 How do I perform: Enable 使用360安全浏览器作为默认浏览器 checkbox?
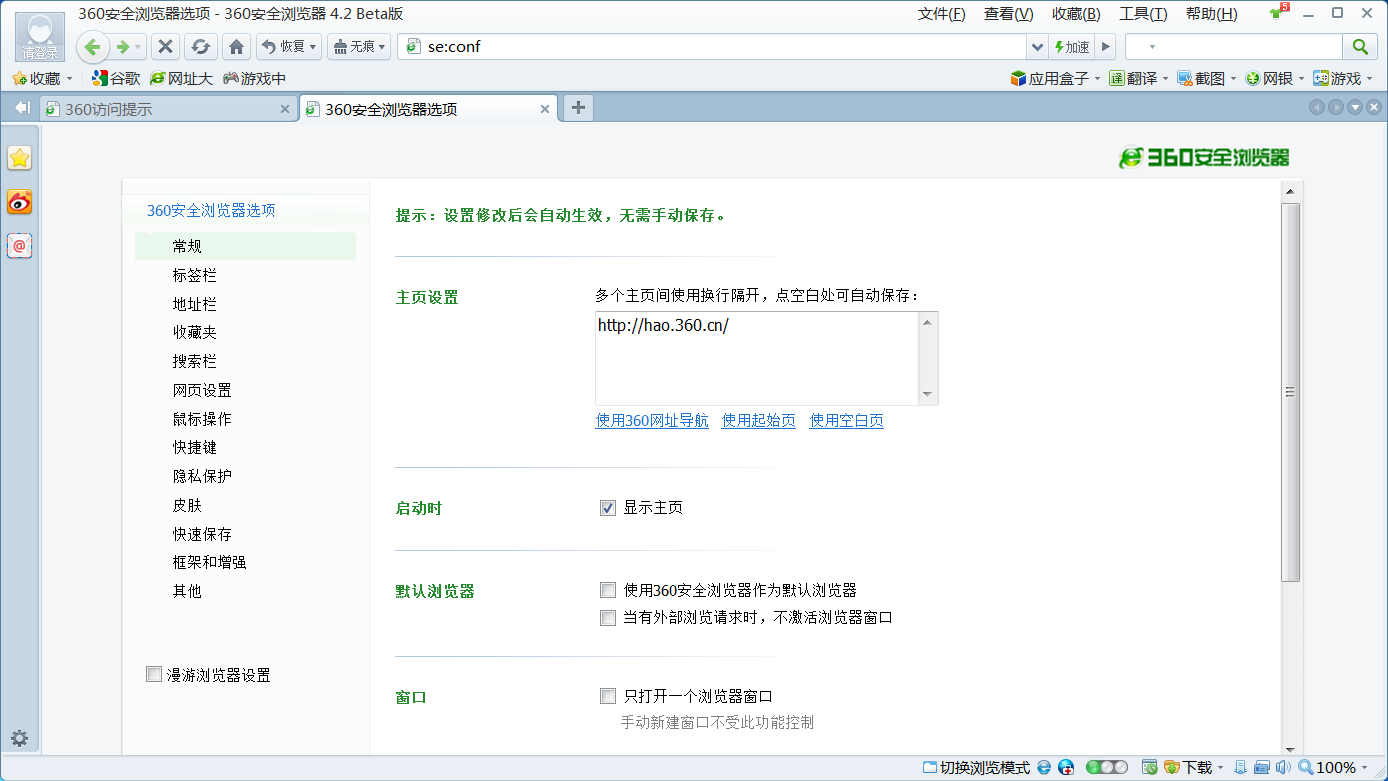(608, 590)
